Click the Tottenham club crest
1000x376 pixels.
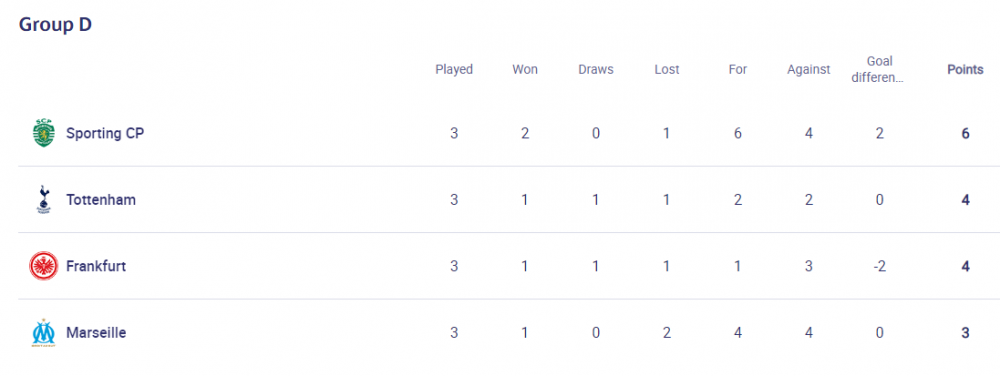click(x=44, y=199)
